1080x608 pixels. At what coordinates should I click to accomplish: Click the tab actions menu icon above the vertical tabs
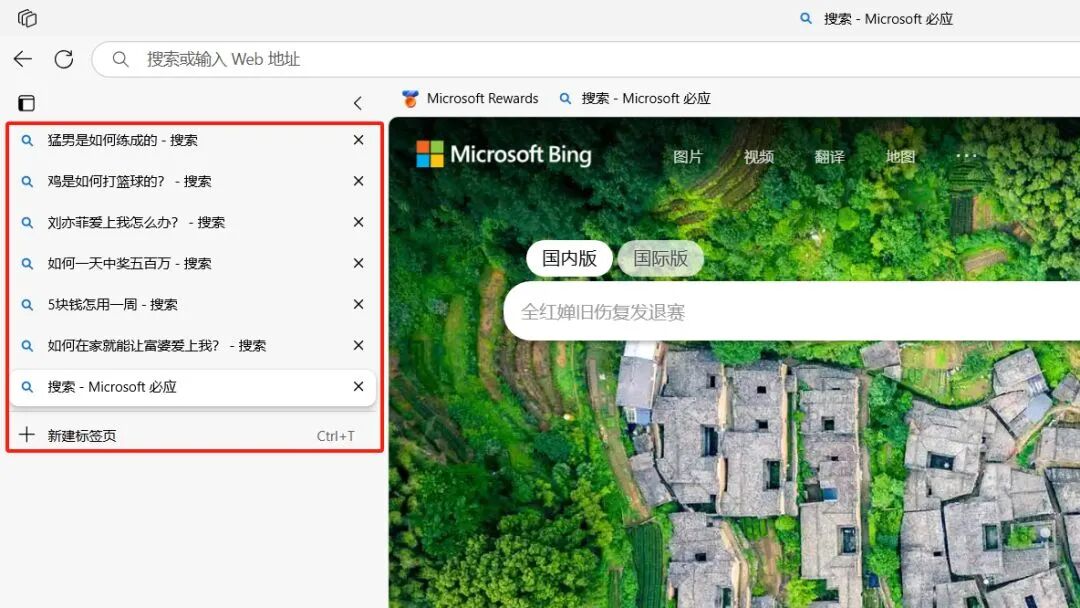click(x=26, y=103)
